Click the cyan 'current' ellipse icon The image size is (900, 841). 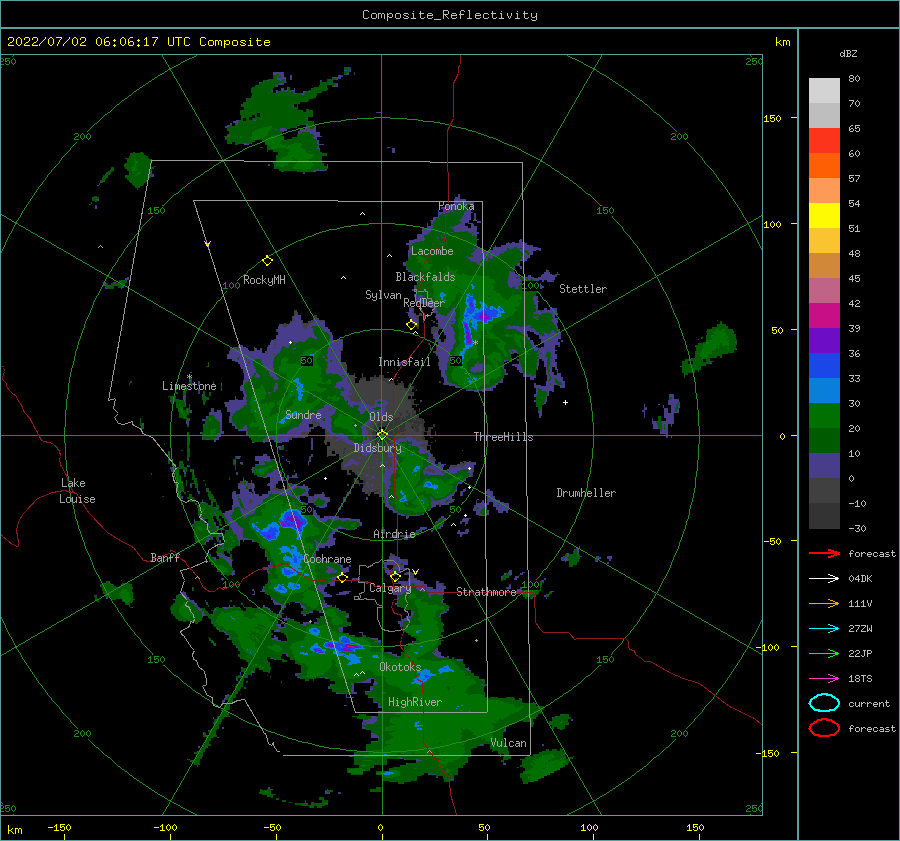coord(824,703)
